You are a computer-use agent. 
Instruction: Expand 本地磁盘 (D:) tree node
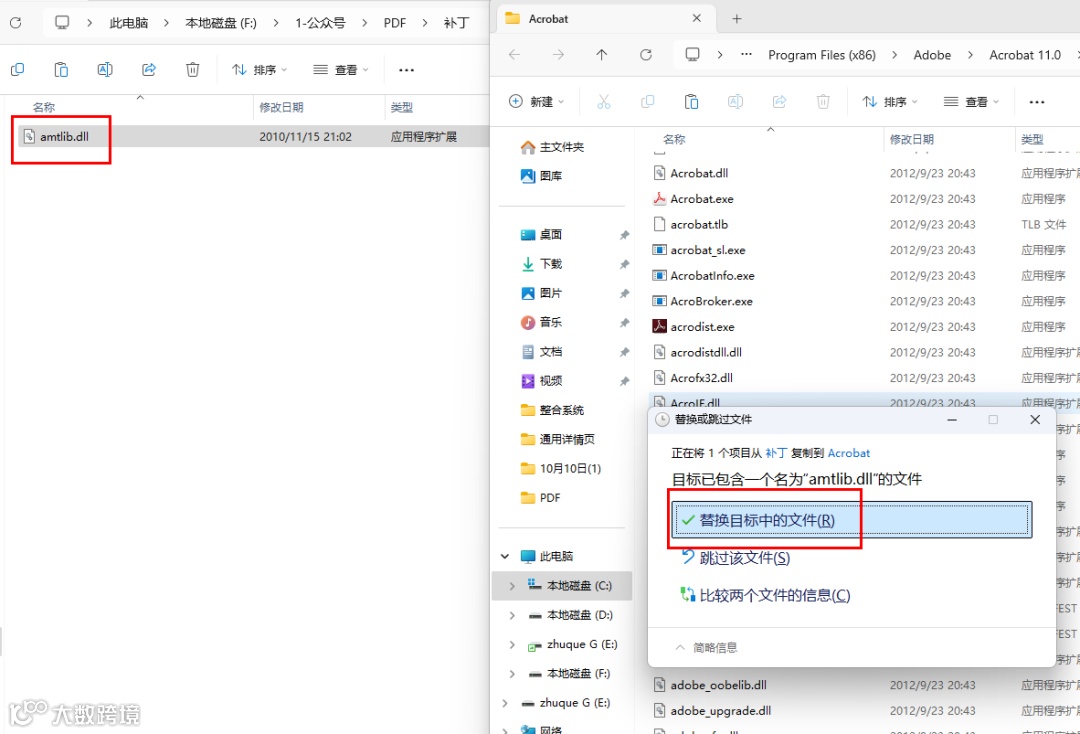pos(512,615)
